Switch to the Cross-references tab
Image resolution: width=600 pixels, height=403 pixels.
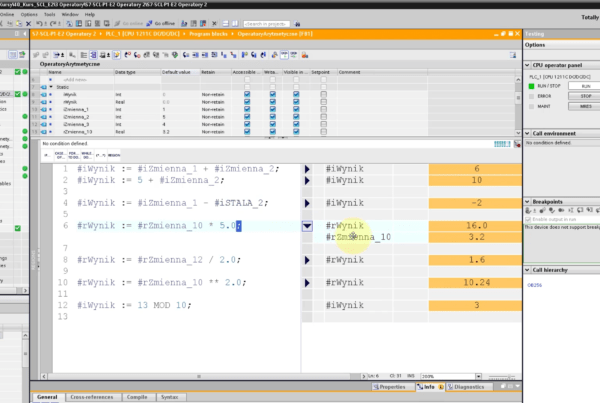coord(90,397)
